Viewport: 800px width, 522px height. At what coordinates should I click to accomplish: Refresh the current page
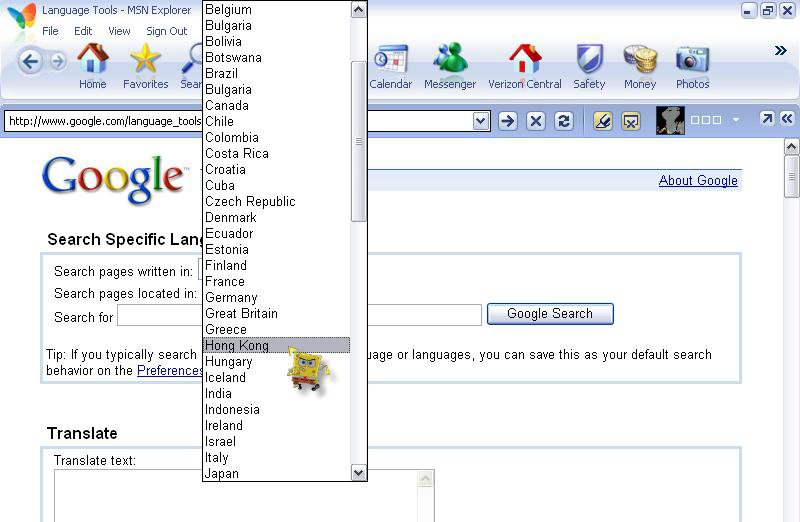coord(564,121)
